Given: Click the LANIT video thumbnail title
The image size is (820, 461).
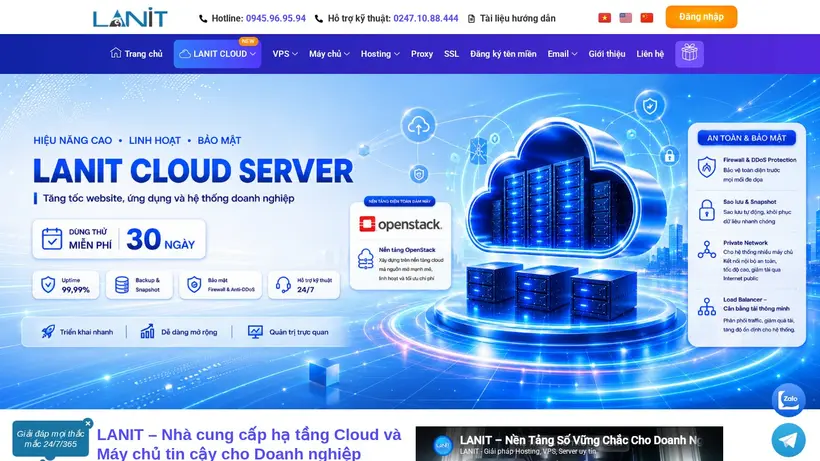Looking at the screenshot, I should tap(579, 440).
